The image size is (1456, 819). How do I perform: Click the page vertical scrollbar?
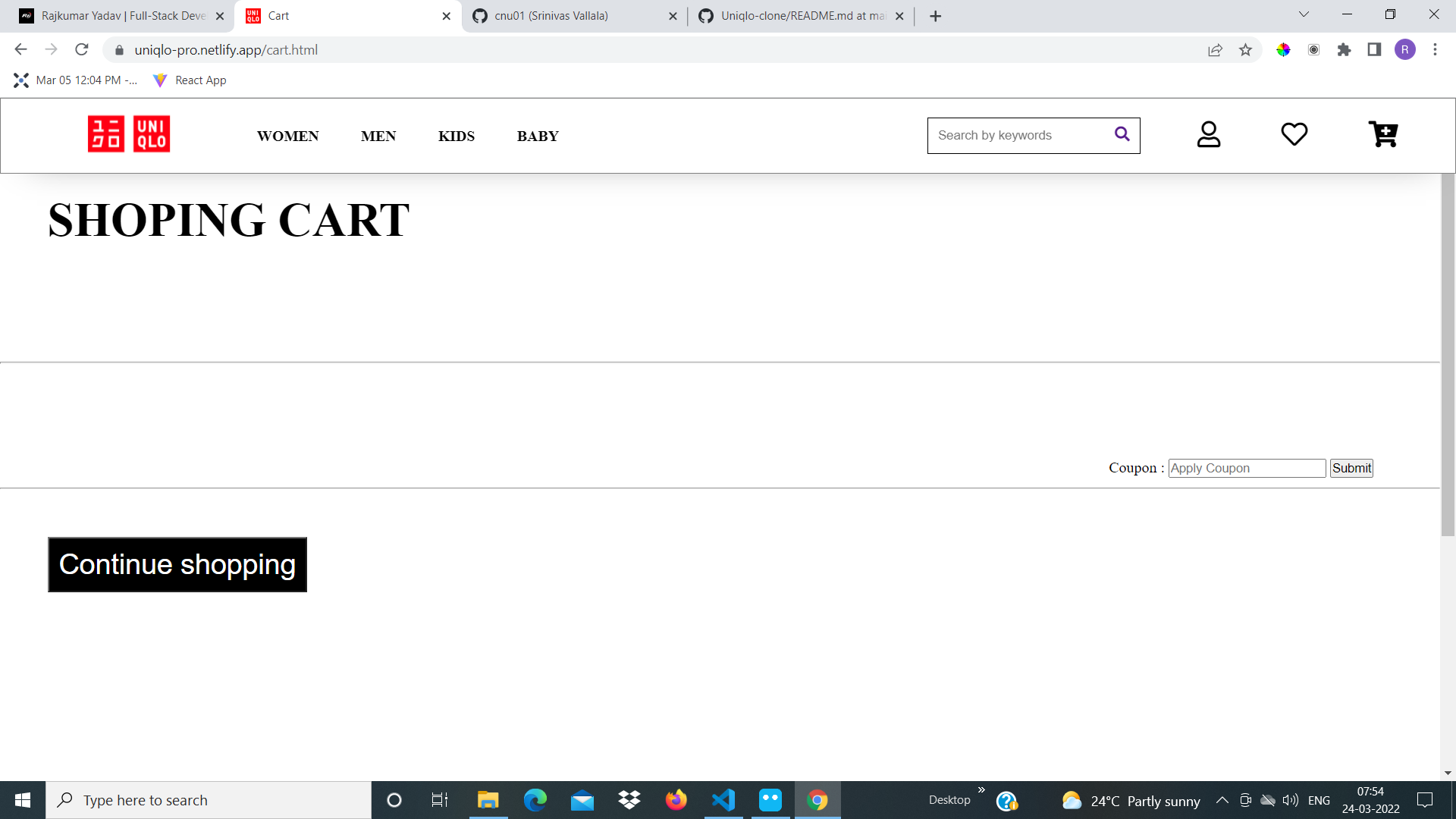click(1448, 356)
